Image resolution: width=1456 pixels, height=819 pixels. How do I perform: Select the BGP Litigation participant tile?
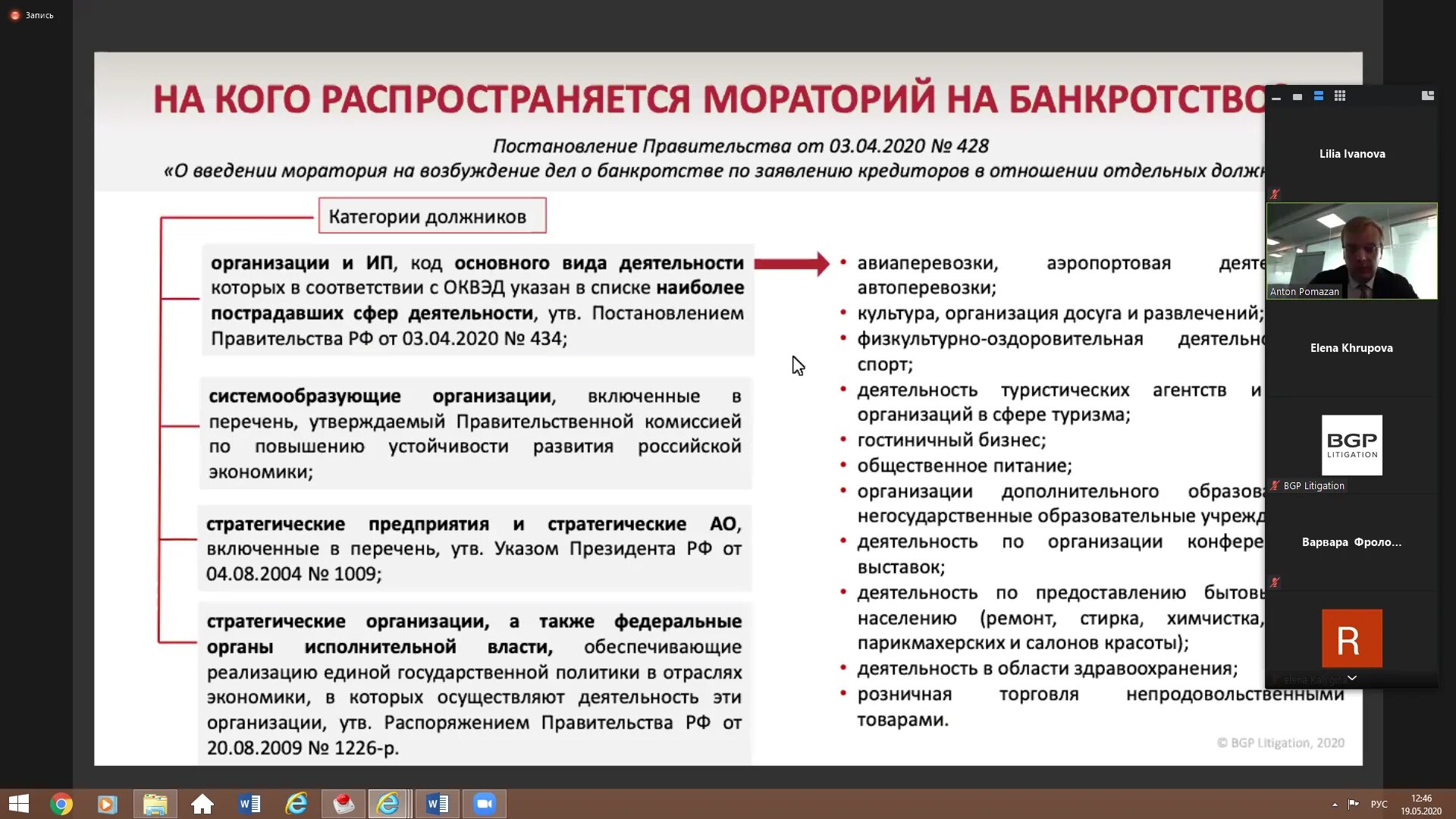tap(1351, 446)
